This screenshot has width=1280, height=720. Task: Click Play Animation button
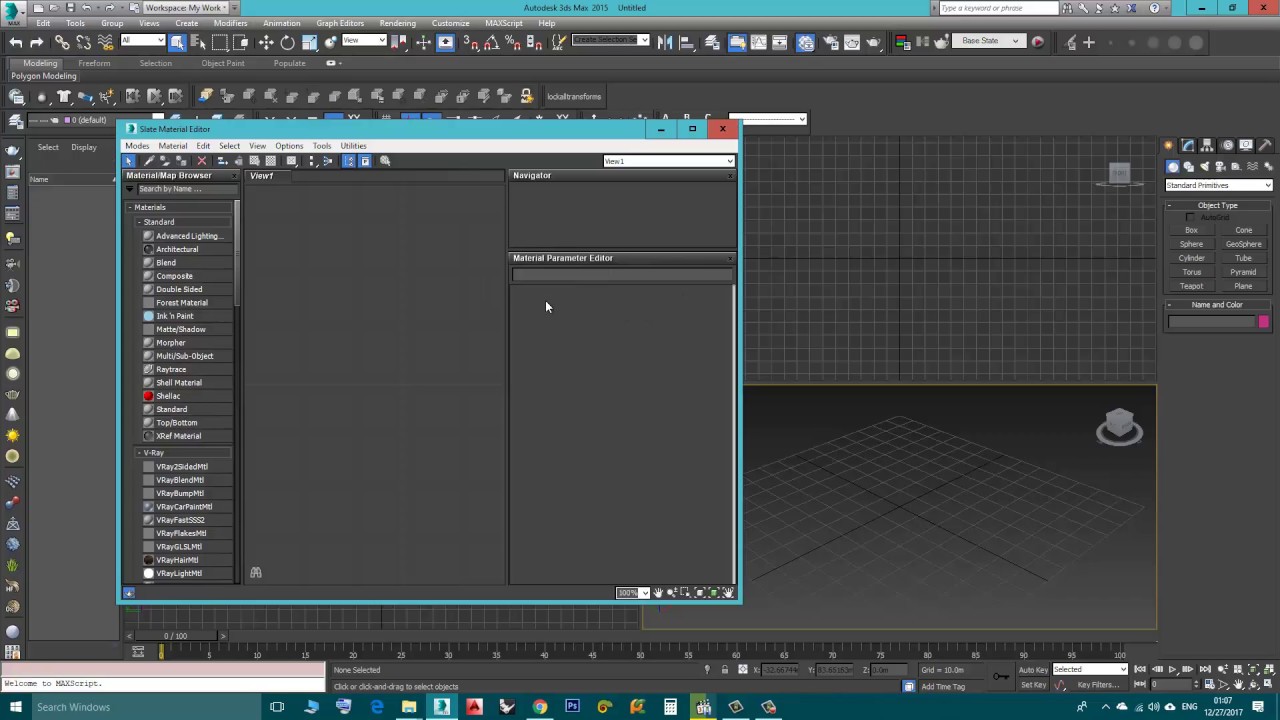(1171, 670)
